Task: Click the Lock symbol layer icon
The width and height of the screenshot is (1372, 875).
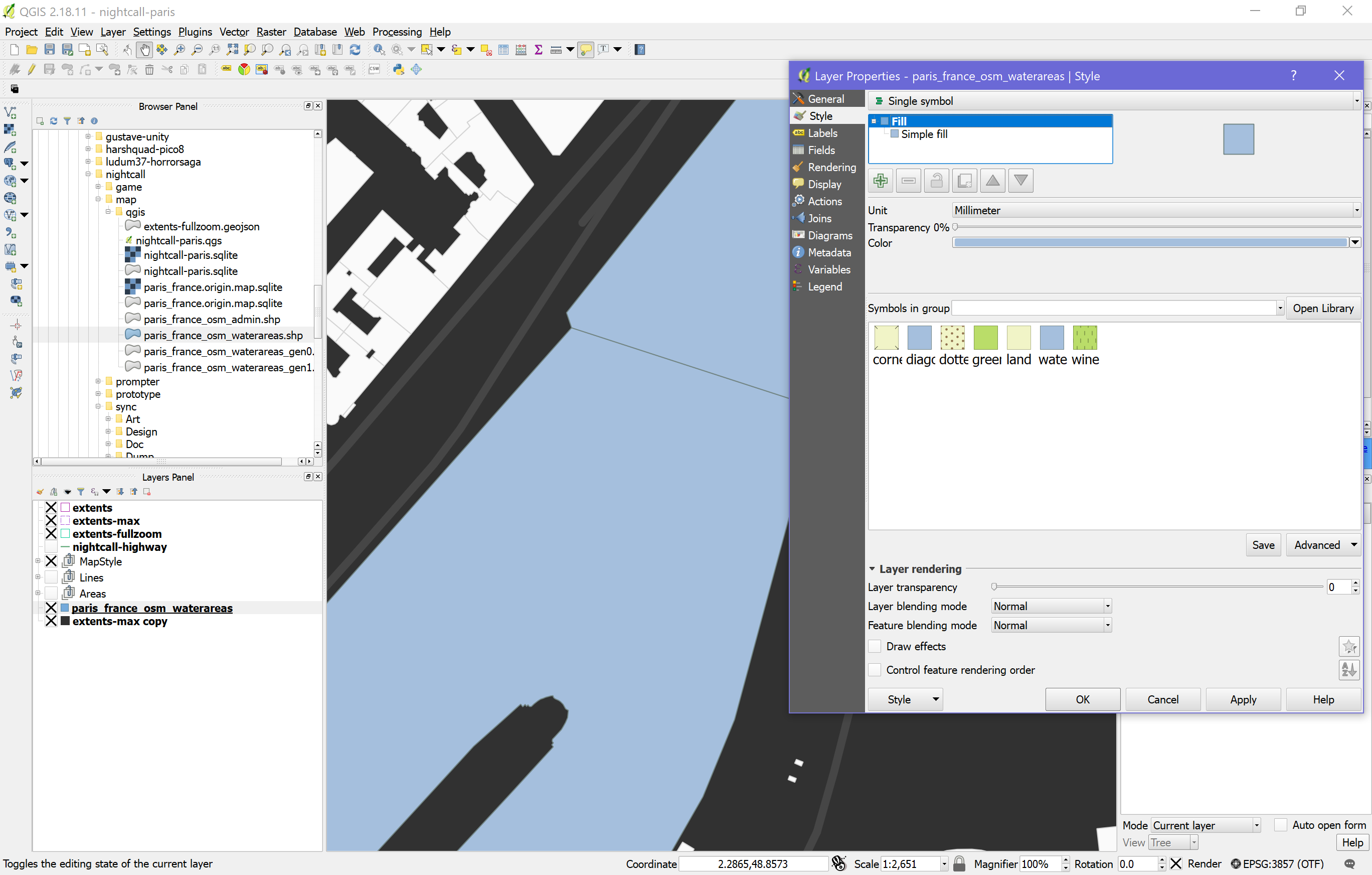Action: coord(936,180)
